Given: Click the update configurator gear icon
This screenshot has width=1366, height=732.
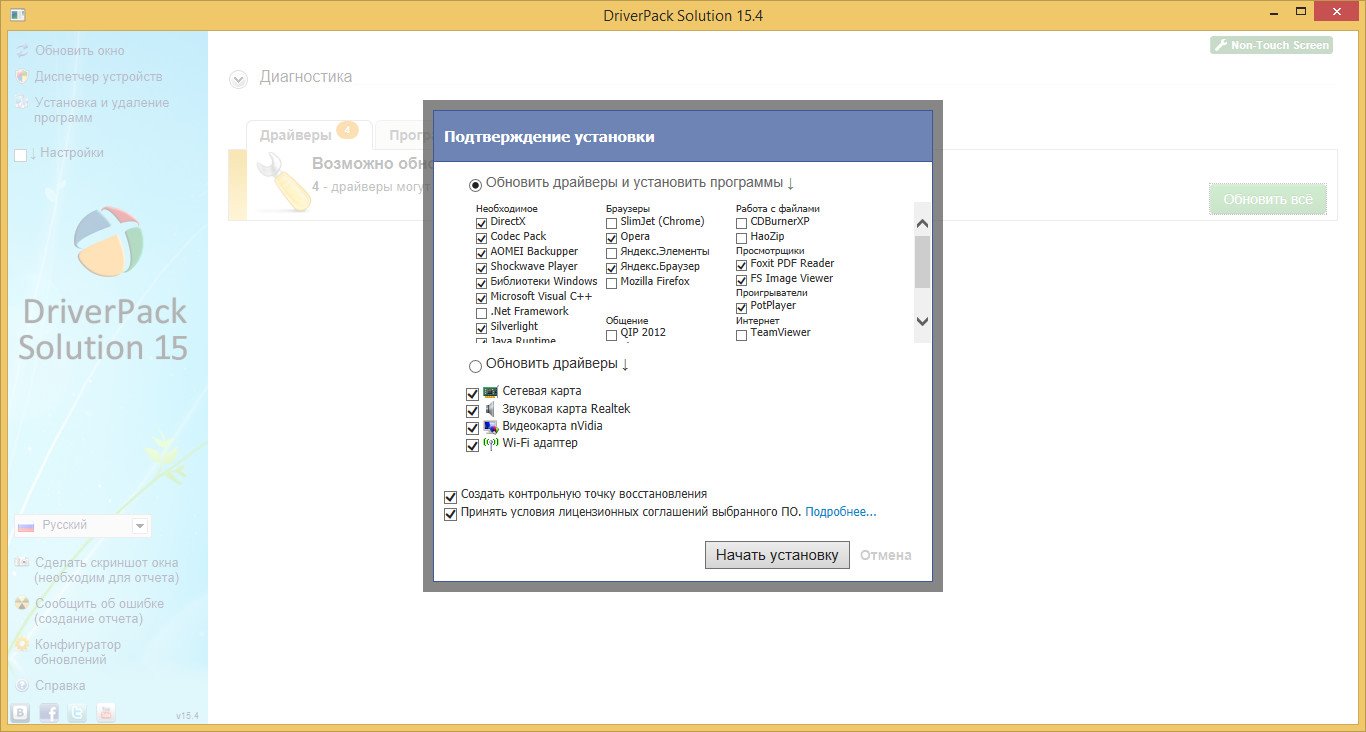Looking at the screenshot, I should click(22, 645).
